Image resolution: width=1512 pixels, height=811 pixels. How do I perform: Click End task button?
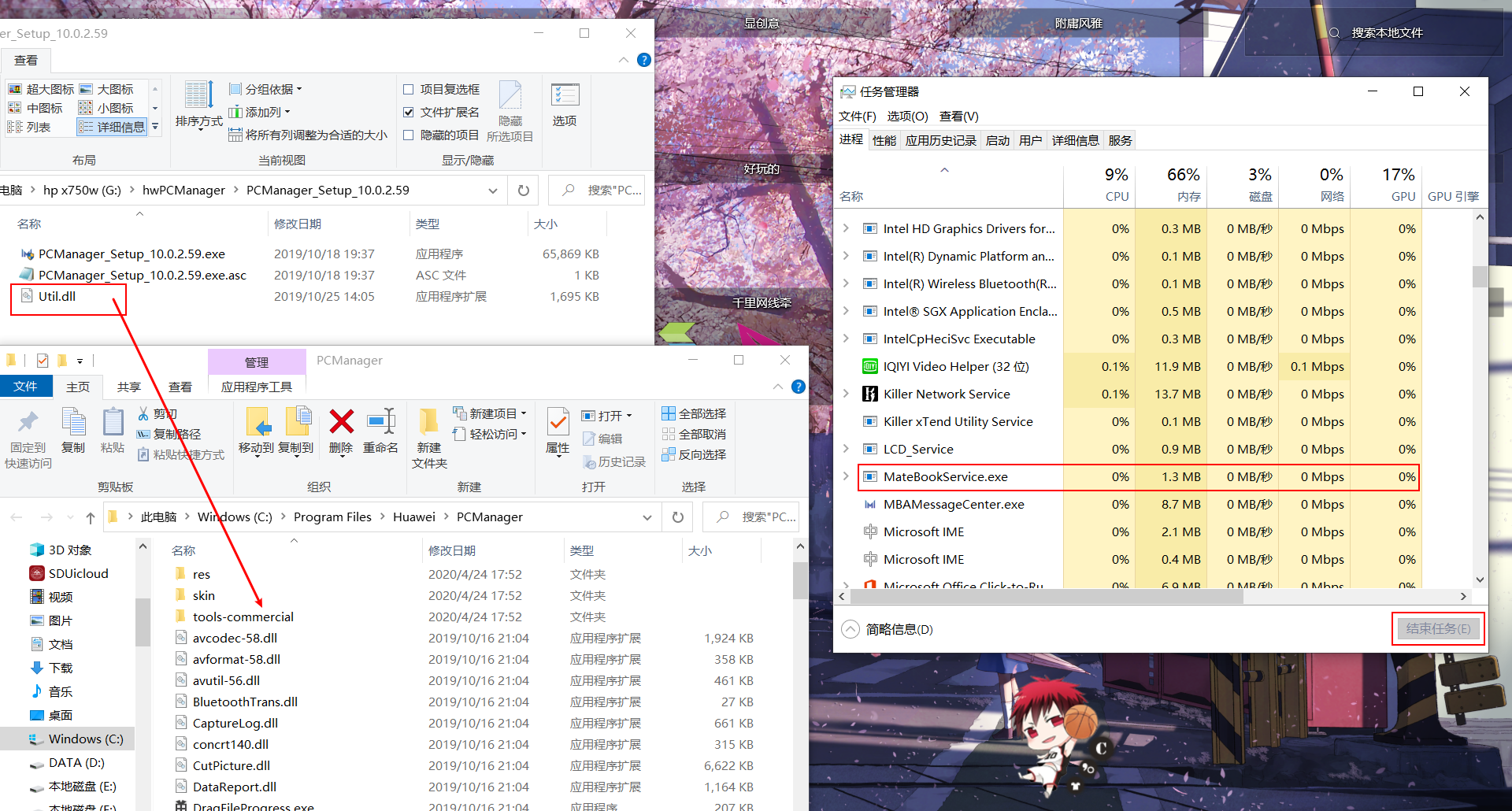1438,628
